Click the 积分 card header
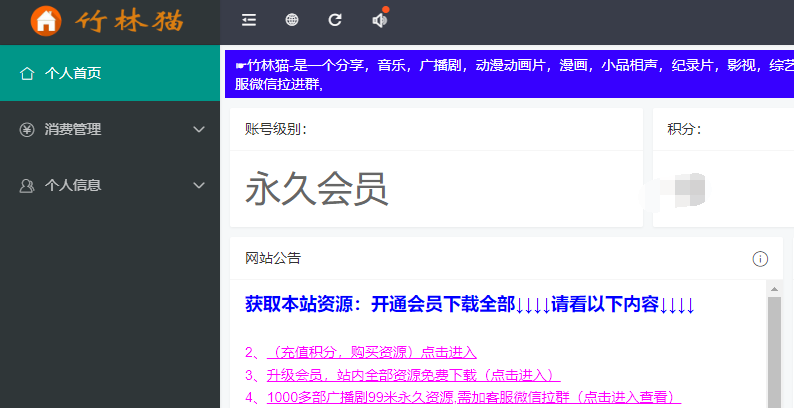Image resolution: width=794 pixels, height=408 pixels. 723,129
